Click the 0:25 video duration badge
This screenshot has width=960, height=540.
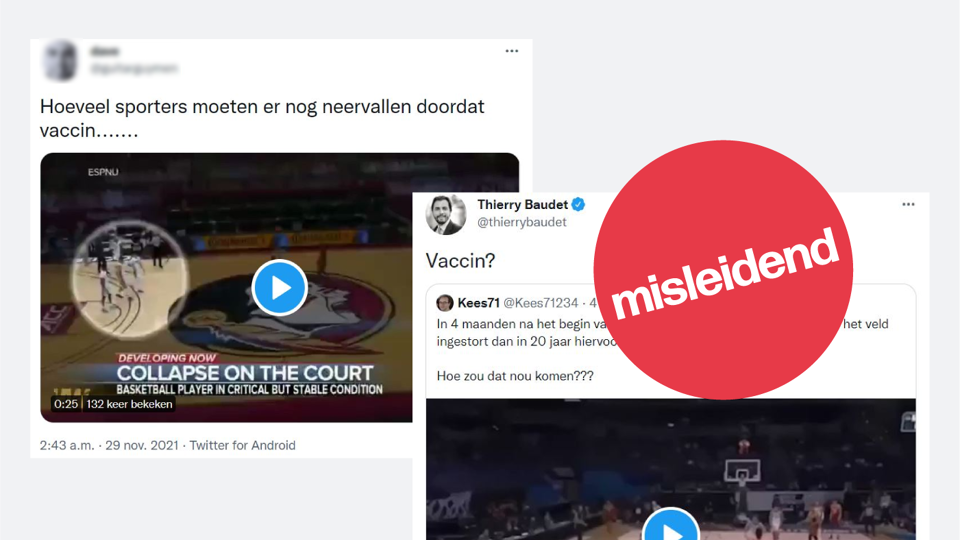[66, 404]
